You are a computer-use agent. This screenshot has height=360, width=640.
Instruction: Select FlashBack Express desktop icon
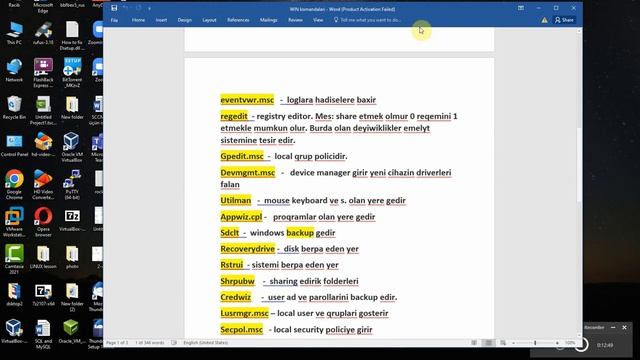(43, 73)
